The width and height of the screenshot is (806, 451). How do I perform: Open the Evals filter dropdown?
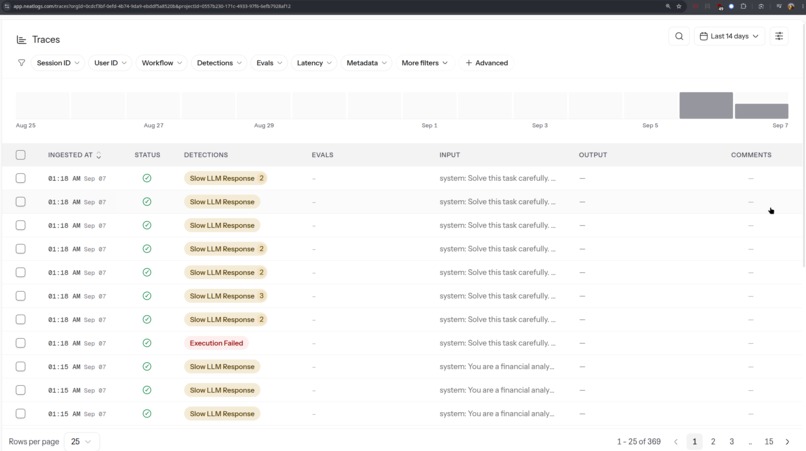(269, 63)
